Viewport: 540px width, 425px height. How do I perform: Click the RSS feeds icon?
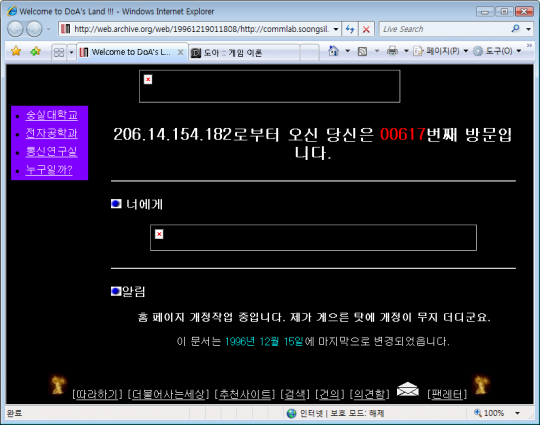(x=362, y=51)
